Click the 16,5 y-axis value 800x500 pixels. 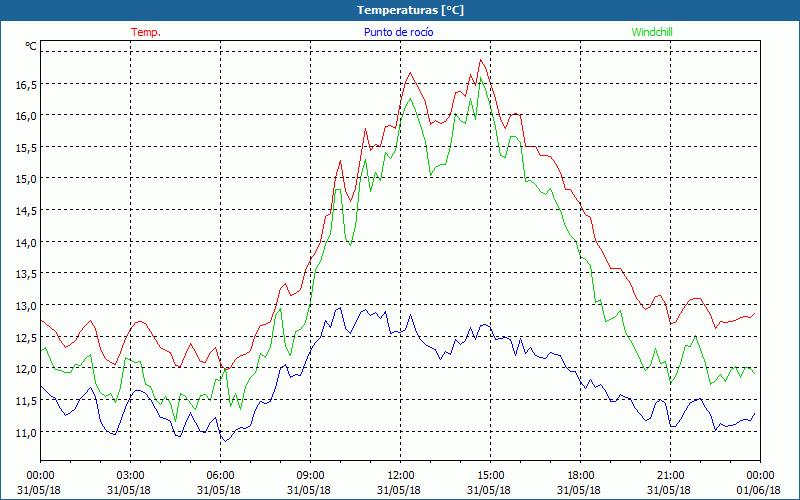26,85
